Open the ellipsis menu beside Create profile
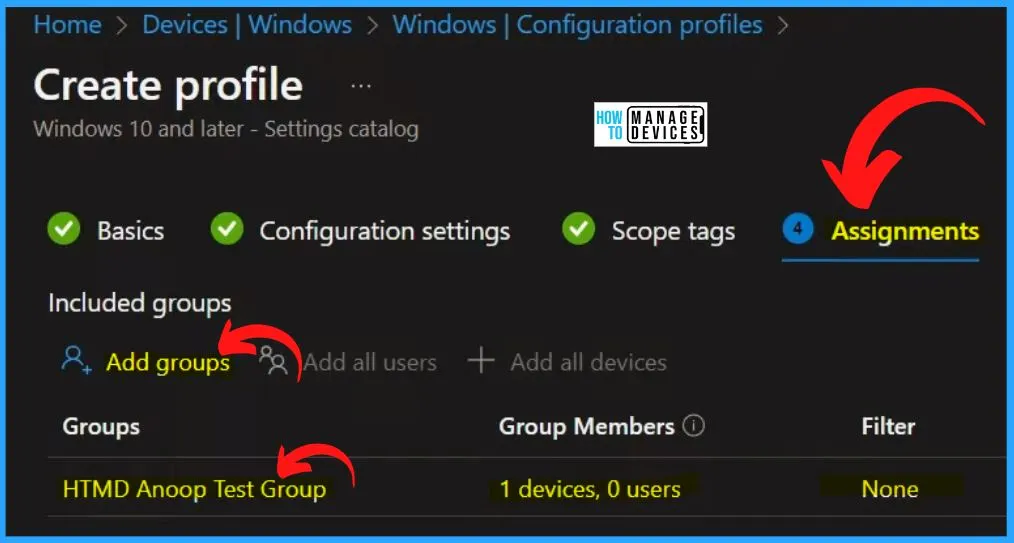Viewport: 1014px width, 543px height. click(360, 86)
